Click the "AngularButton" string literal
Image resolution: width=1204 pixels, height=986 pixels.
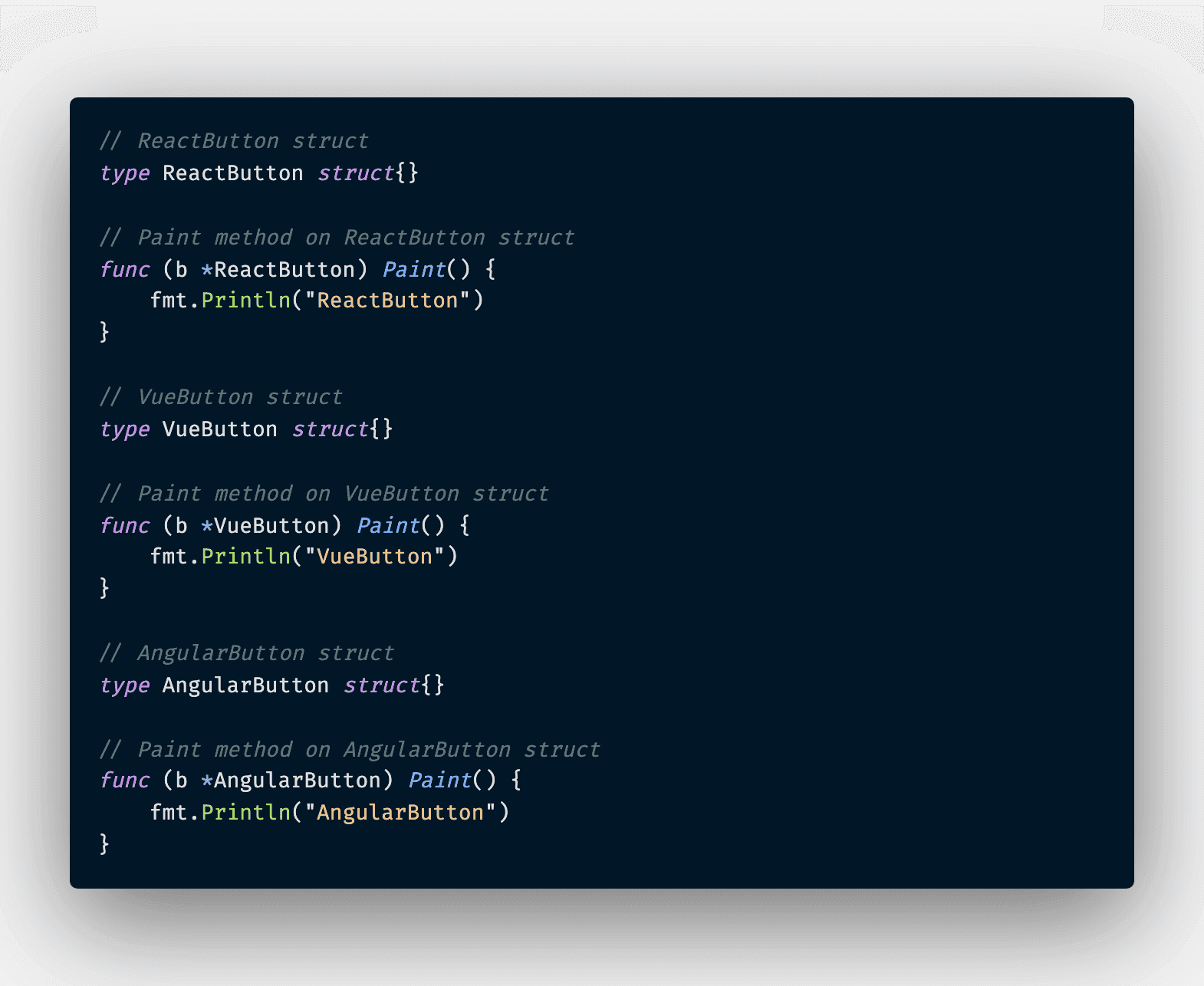coord(400,813)
